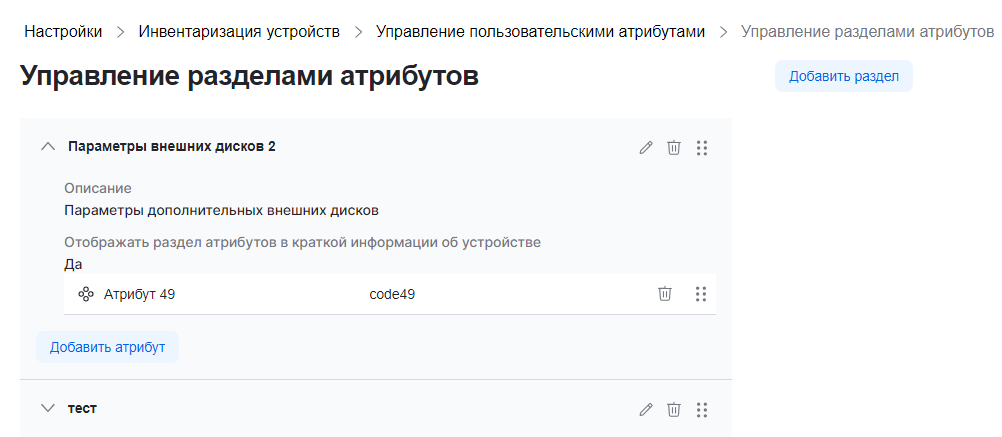Open 'Настройки' in the breadcrumb

(x=63, y=32)
